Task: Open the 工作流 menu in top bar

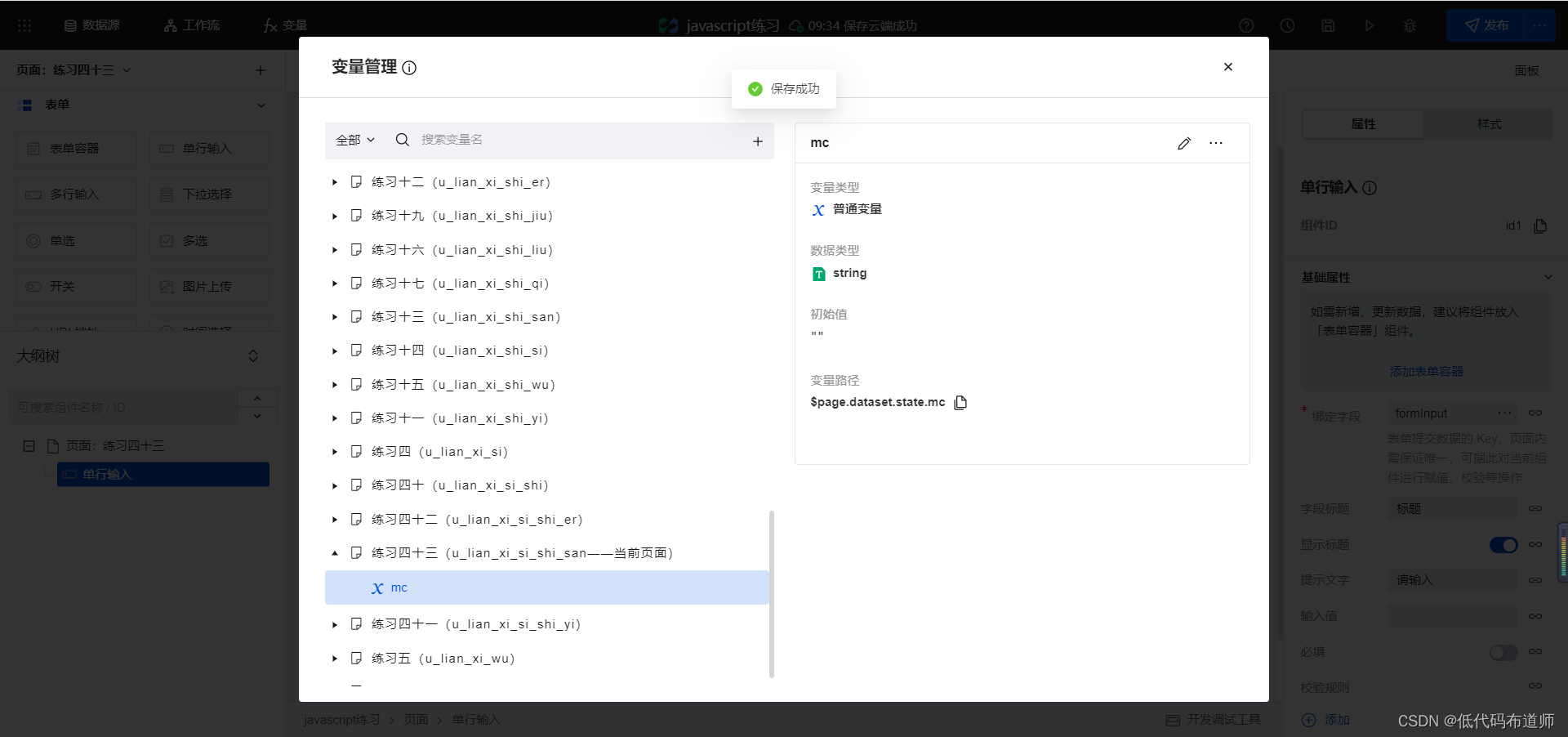Action: click(192, 25)
